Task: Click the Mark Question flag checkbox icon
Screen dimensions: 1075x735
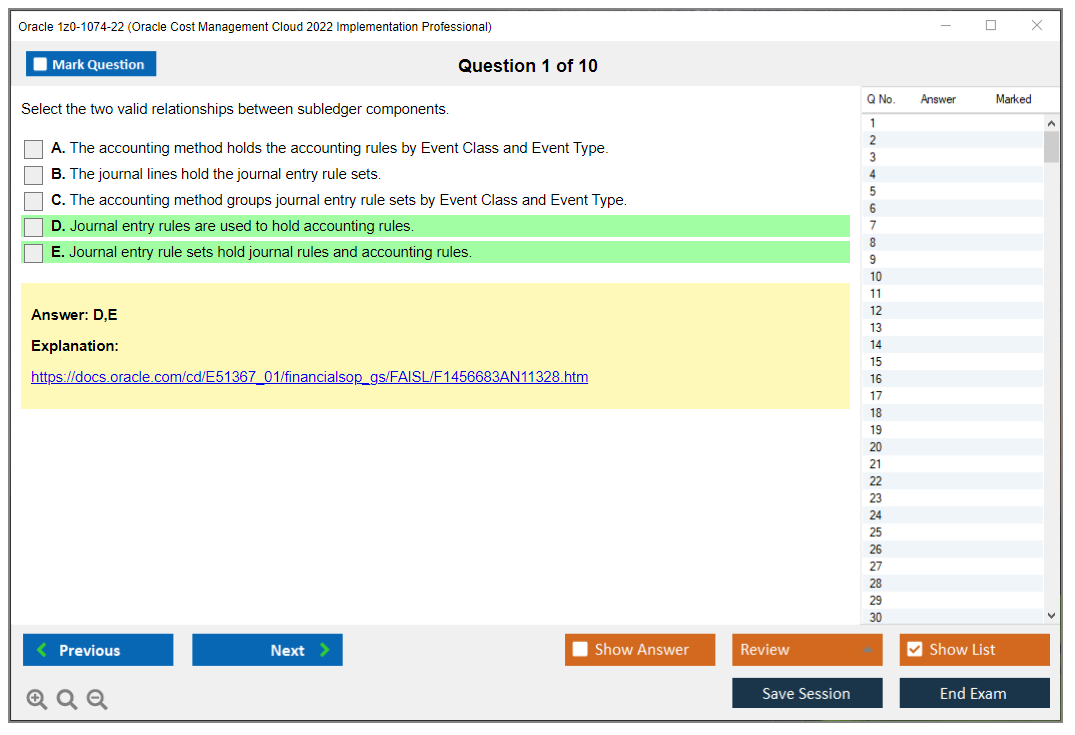Action: pos(39,63)
